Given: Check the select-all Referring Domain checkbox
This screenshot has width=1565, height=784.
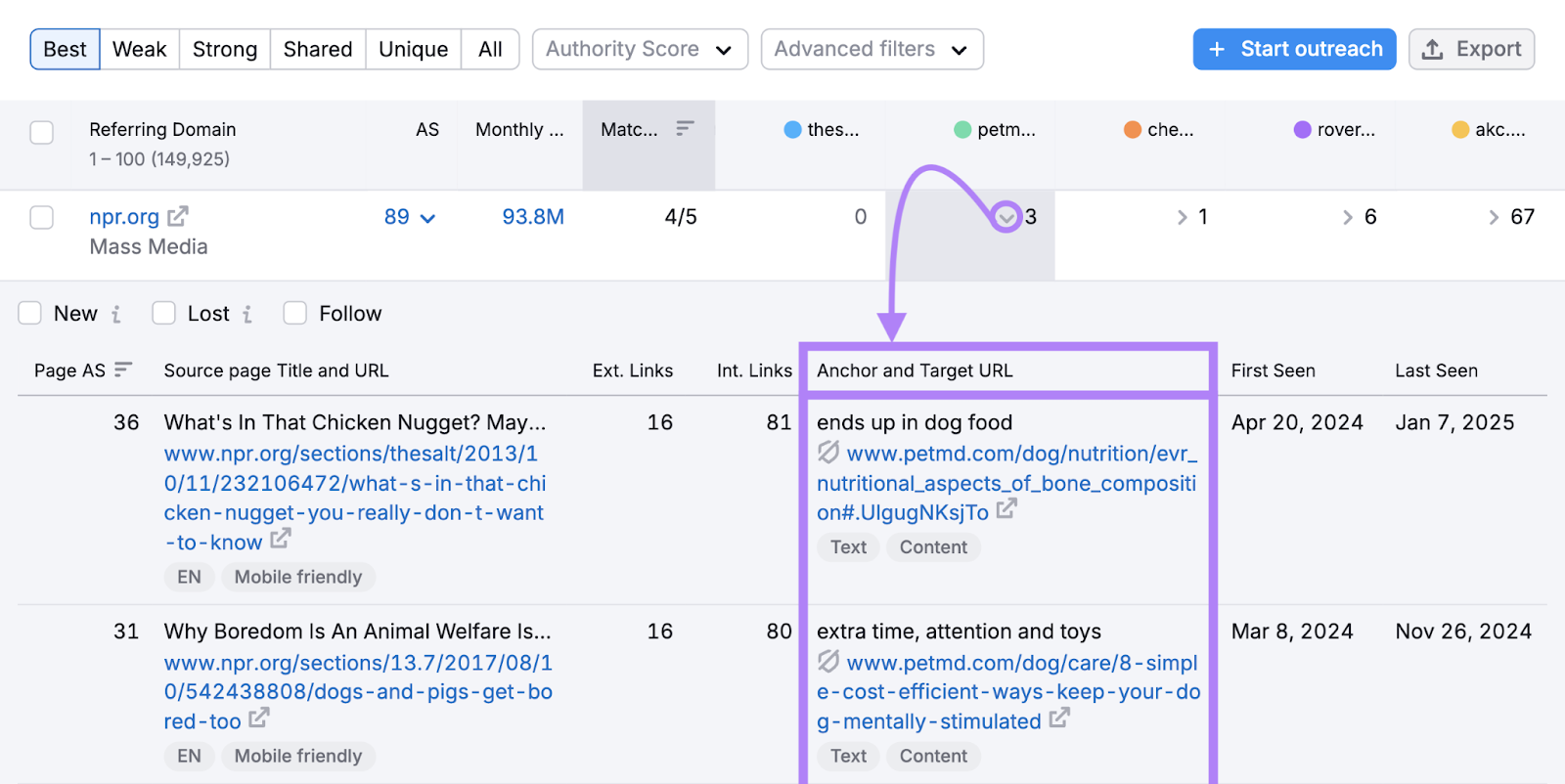Looking at the screenshot, I should [42, 132].
